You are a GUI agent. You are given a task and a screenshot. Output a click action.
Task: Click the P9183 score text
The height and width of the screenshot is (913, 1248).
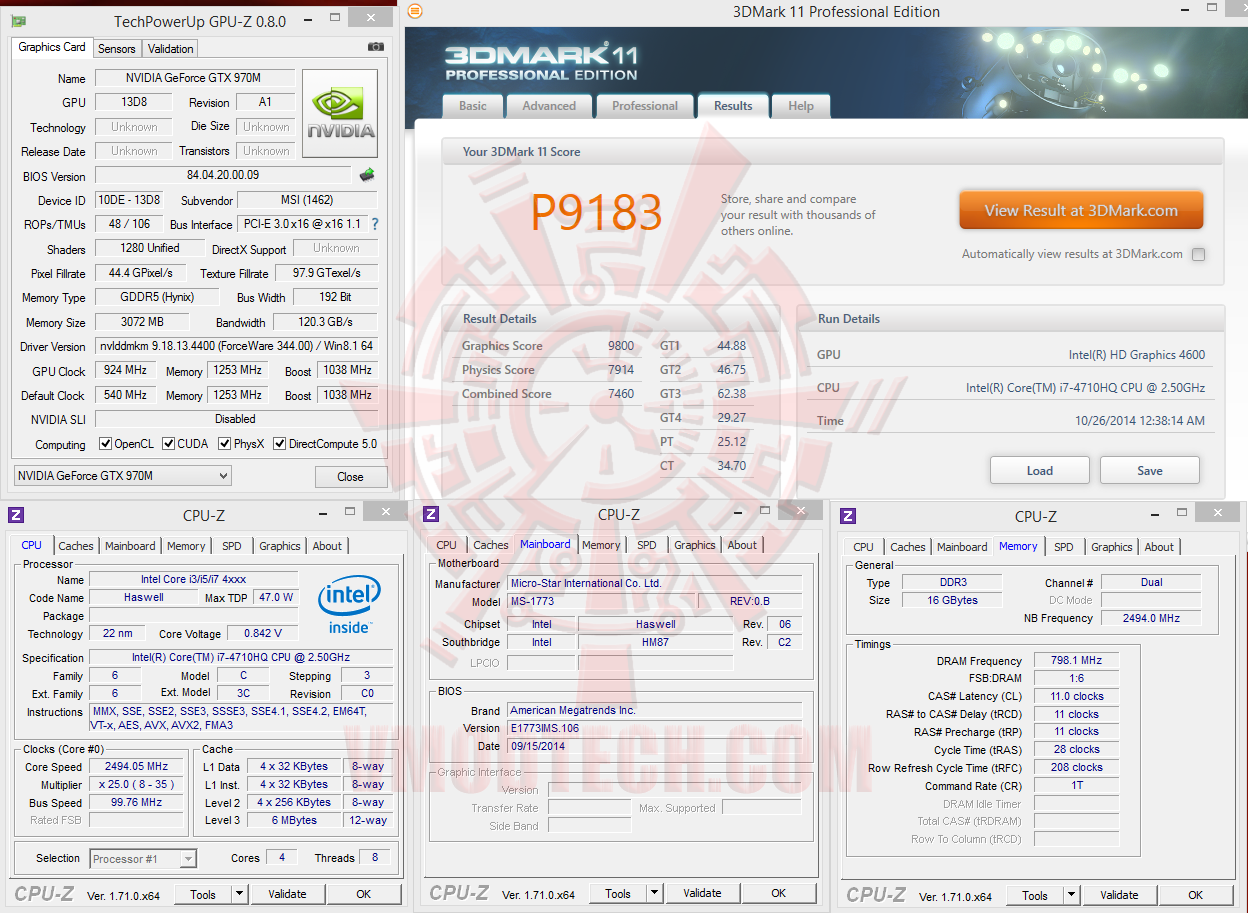[596, 212]
